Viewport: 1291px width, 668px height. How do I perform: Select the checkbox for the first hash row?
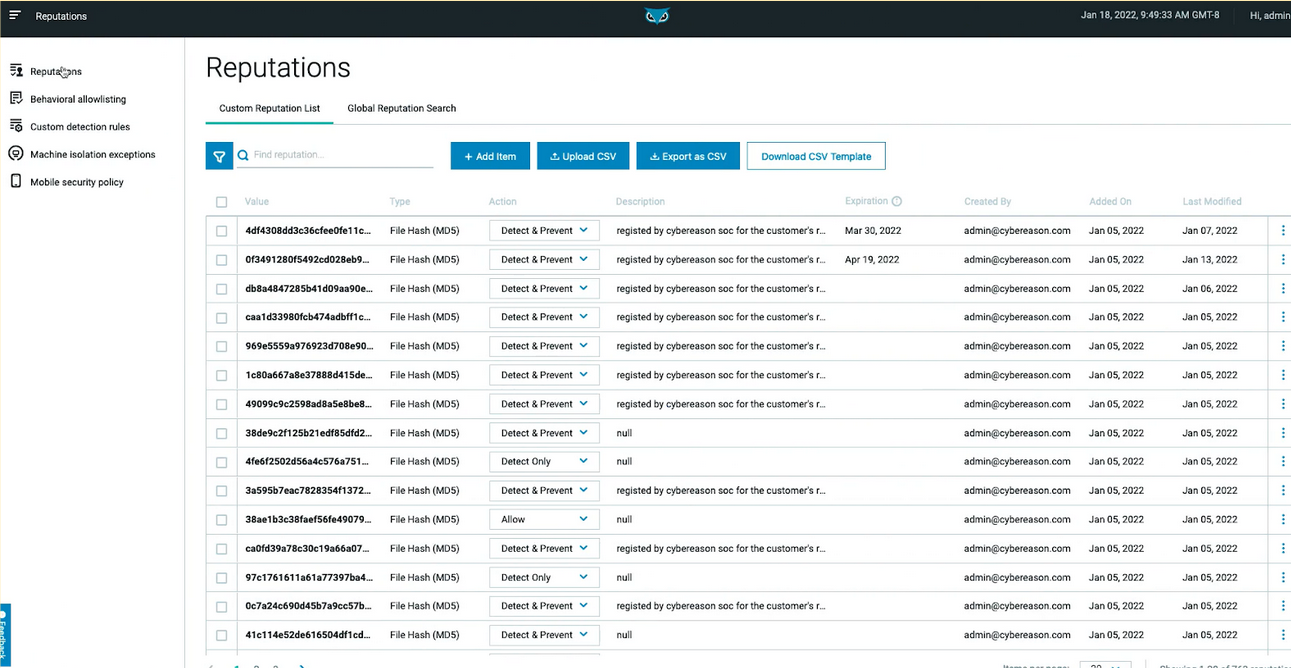[221, 230]
